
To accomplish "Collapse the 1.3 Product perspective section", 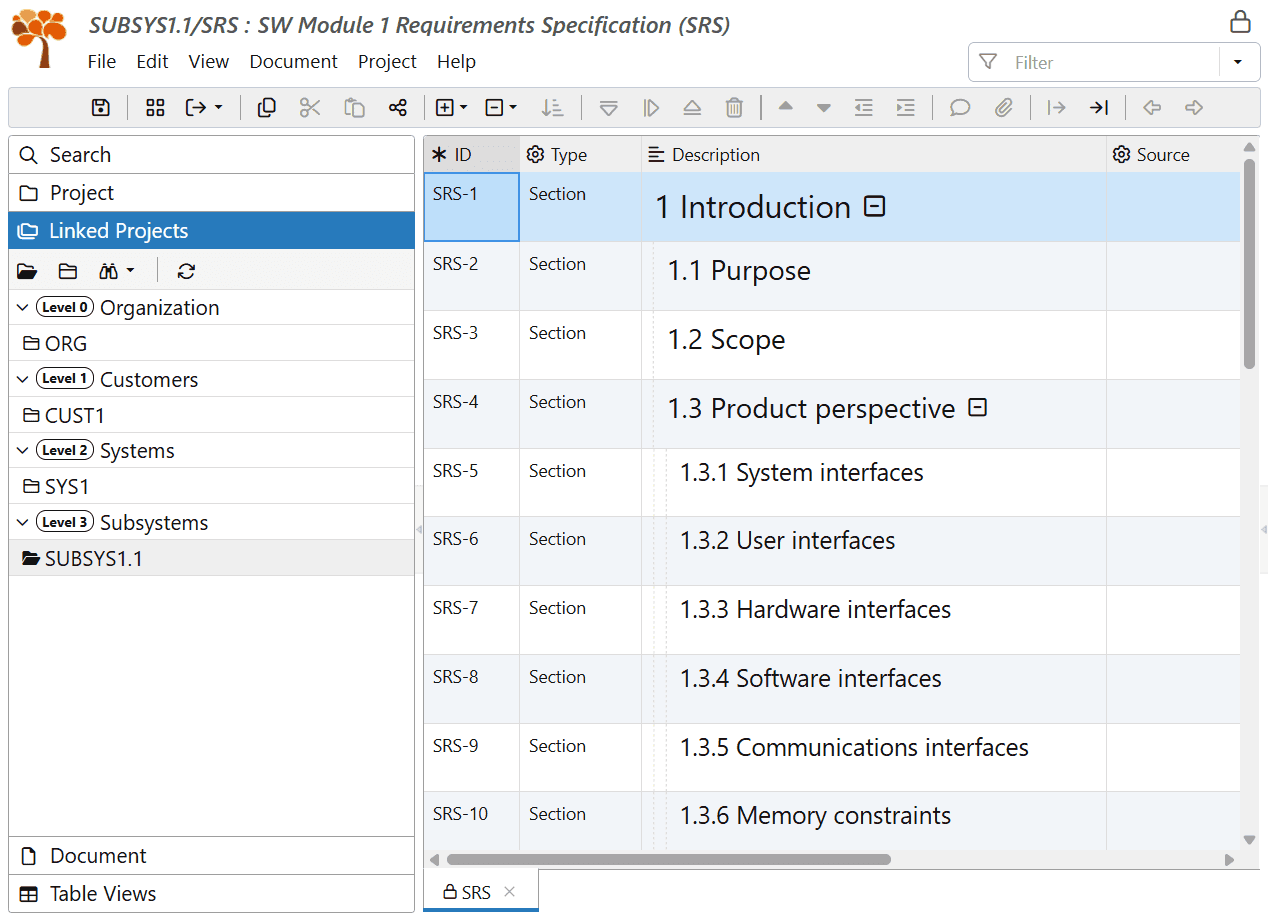I will 978,407.
